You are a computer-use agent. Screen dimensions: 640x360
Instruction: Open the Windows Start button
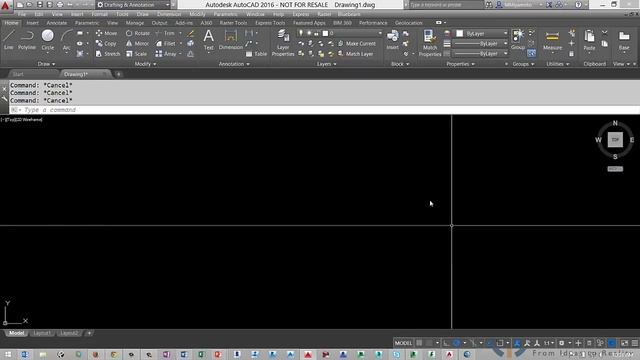[8, 354]
